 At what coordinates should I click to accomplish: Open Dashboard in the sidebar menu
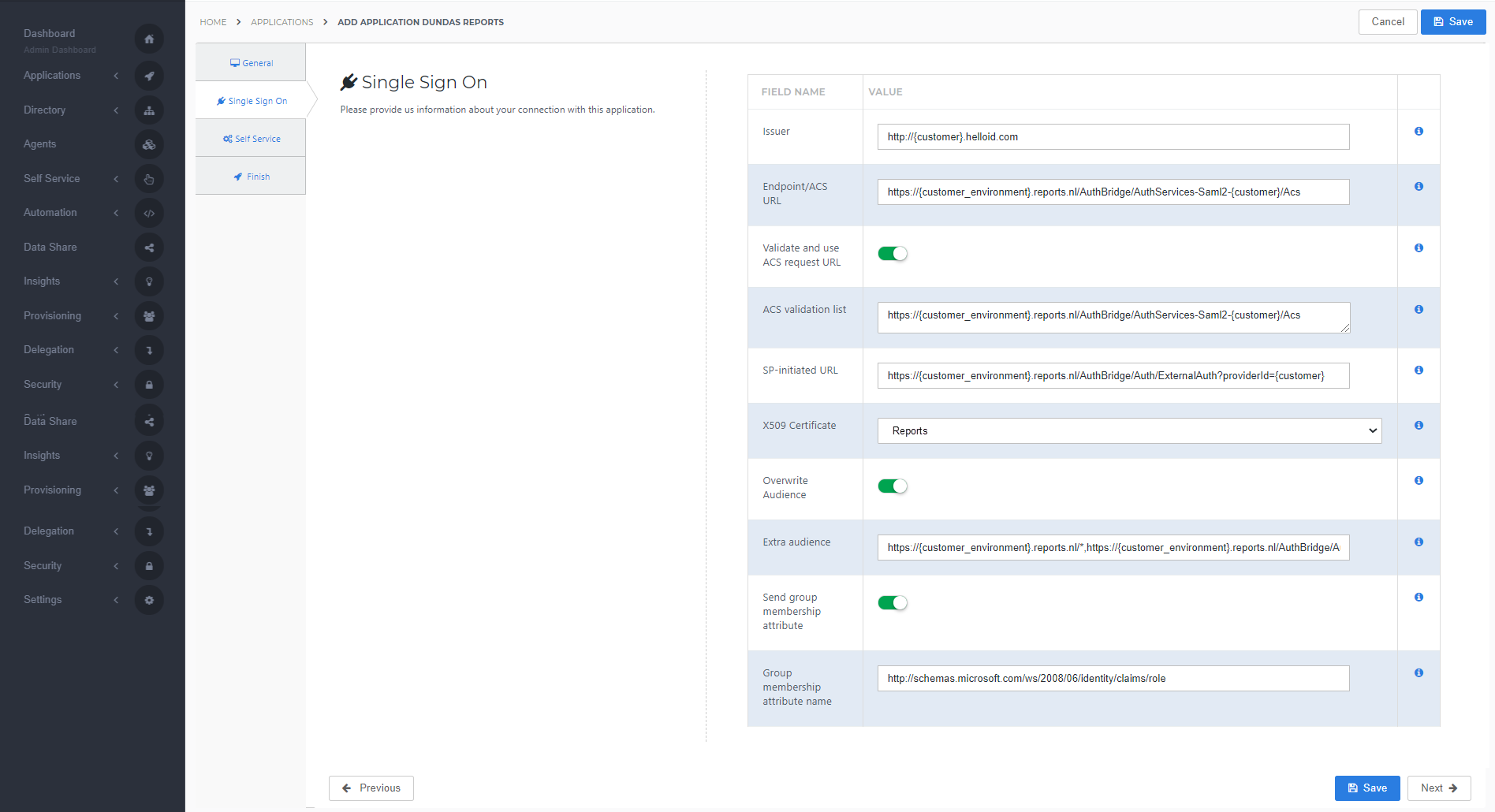tap(49, 34)
